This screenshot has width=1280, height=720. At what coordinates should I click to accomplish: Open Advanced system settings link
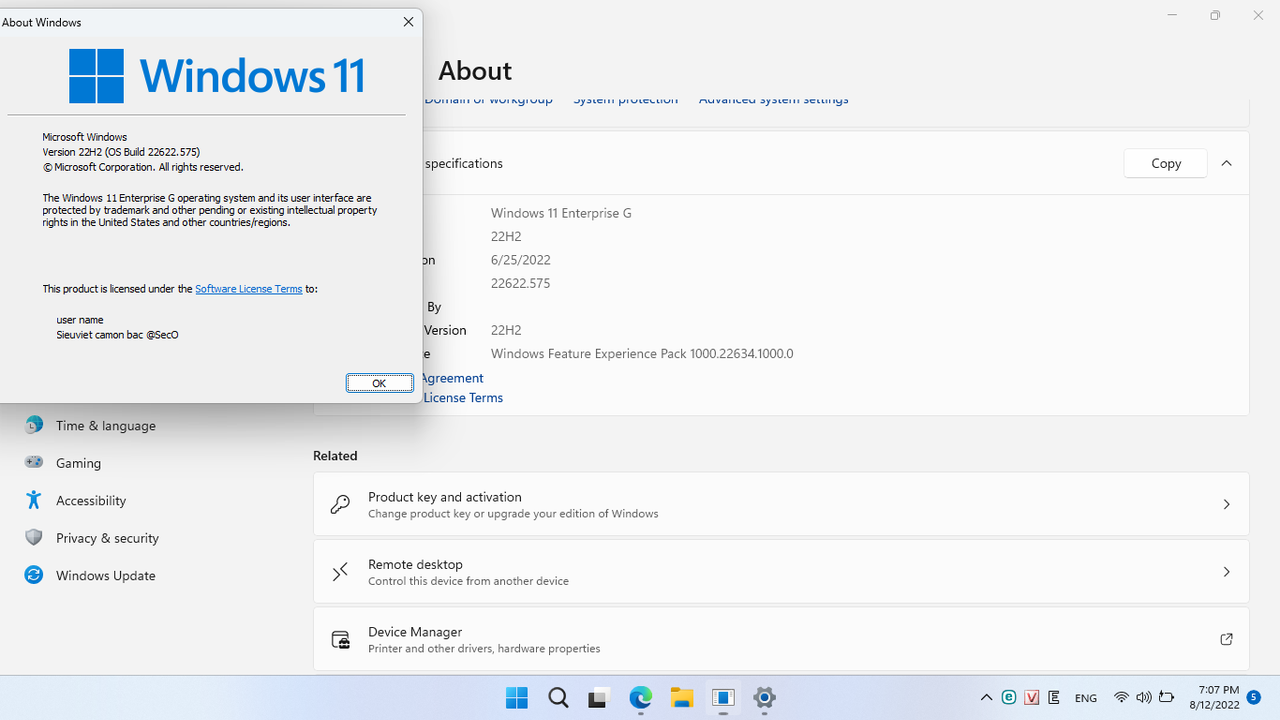point(773,100)
